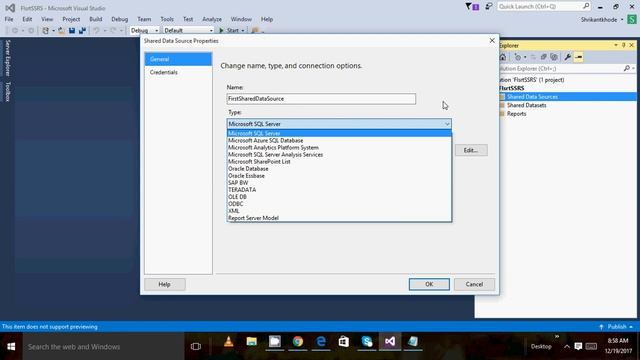Open the Default platform dropdown
Screen dimensions: 640x360
189,31
